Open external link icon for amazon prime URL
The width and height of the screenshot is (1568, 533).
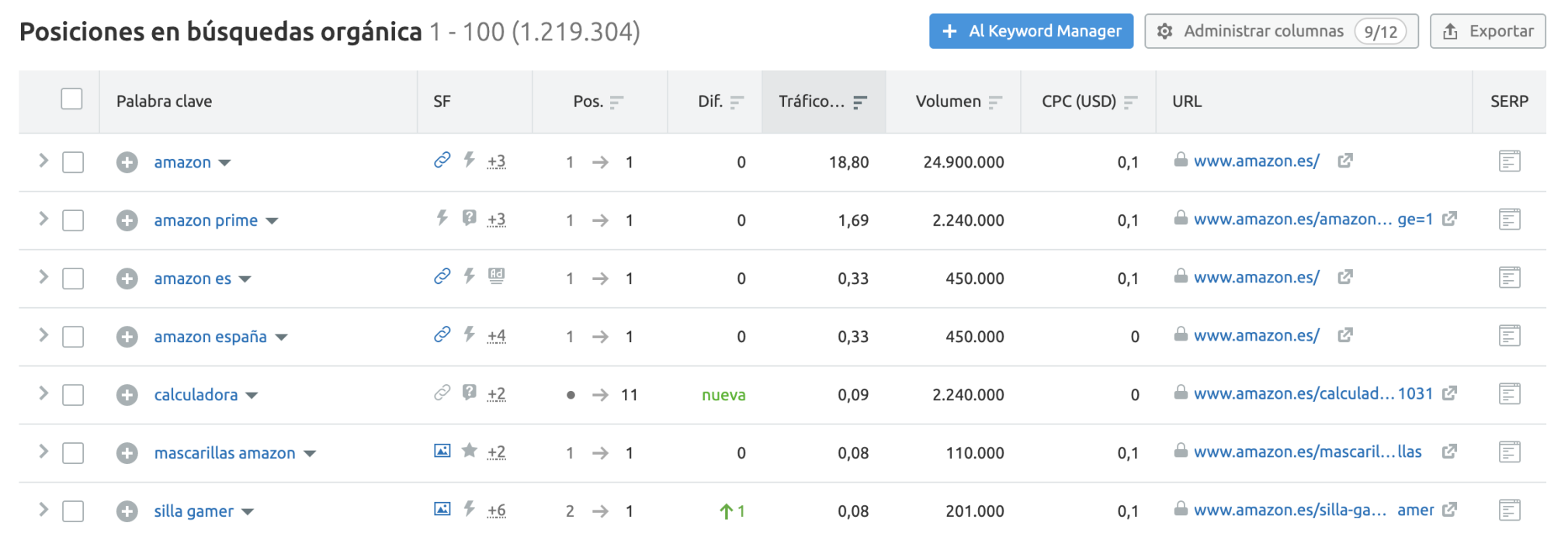point(1448,220)
